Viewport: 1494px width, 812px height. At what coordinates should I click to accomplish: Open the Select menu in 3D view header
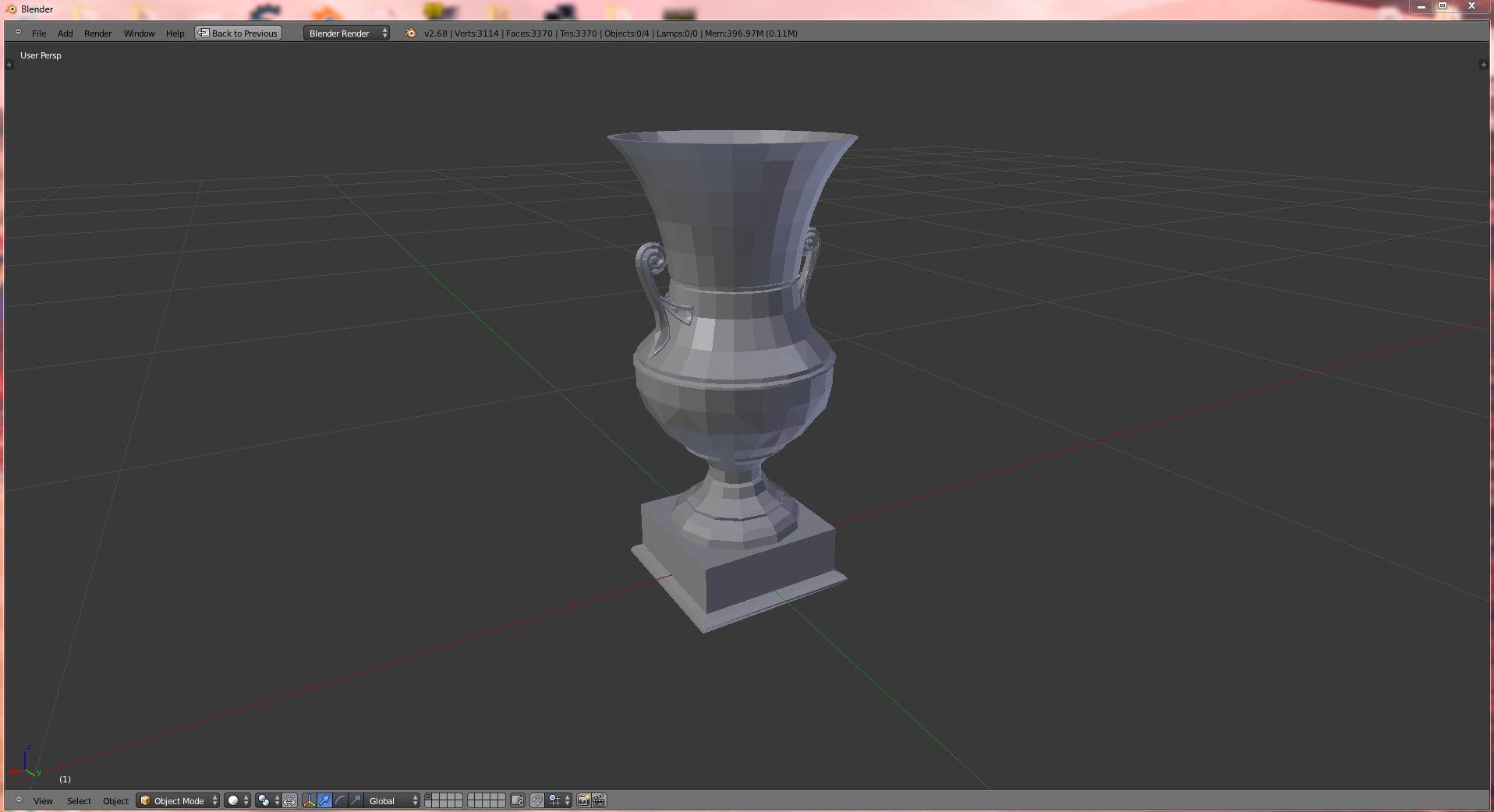[x=79, y=800]
